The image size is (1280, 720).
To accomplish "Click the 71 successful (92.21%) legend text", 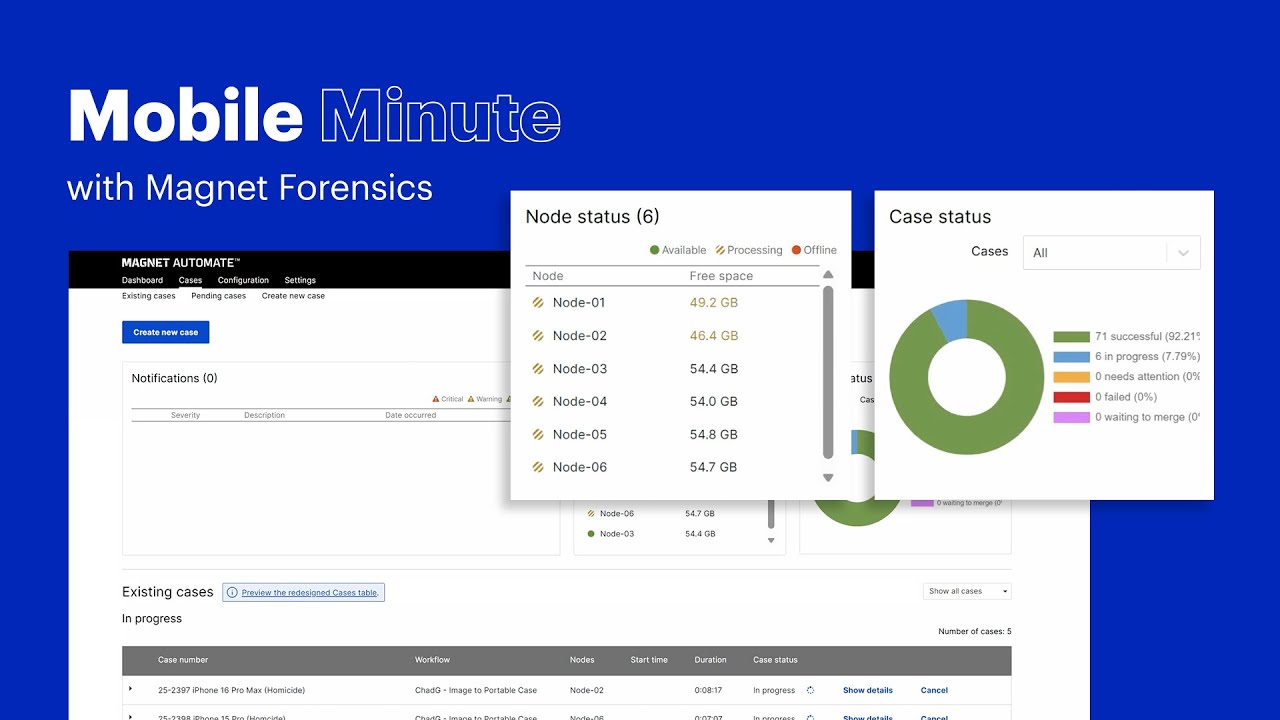I will coord(1147,337).
